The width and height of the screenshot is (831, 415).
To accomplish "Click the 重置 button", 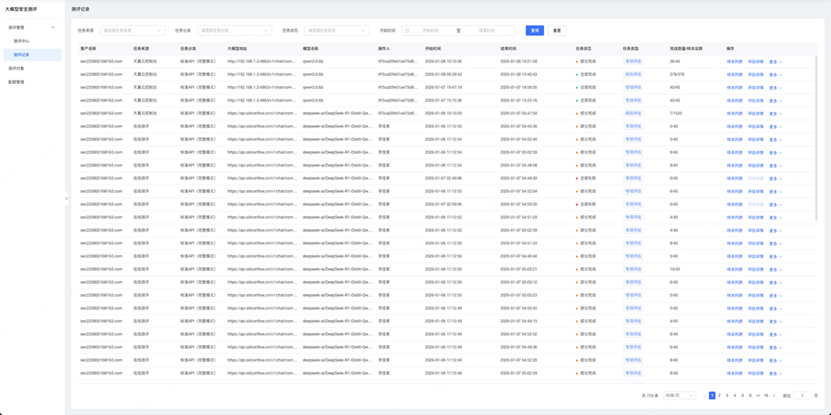I will point(557,31).
